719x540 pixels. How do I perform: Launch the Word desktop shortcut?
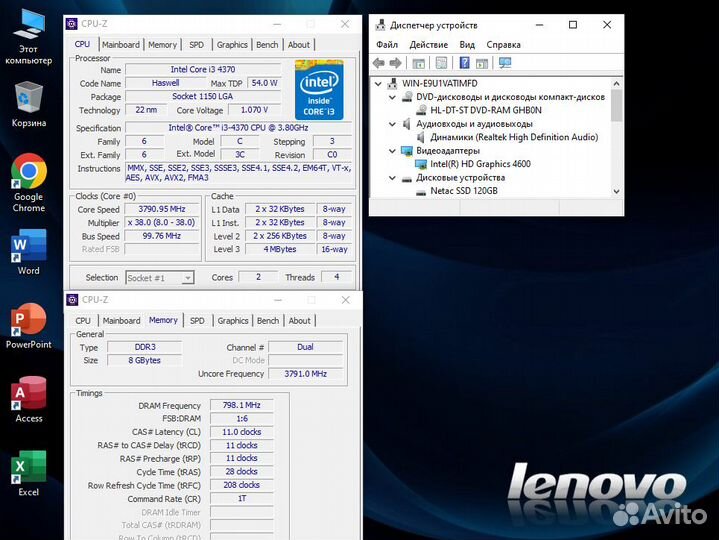point(28,252)
